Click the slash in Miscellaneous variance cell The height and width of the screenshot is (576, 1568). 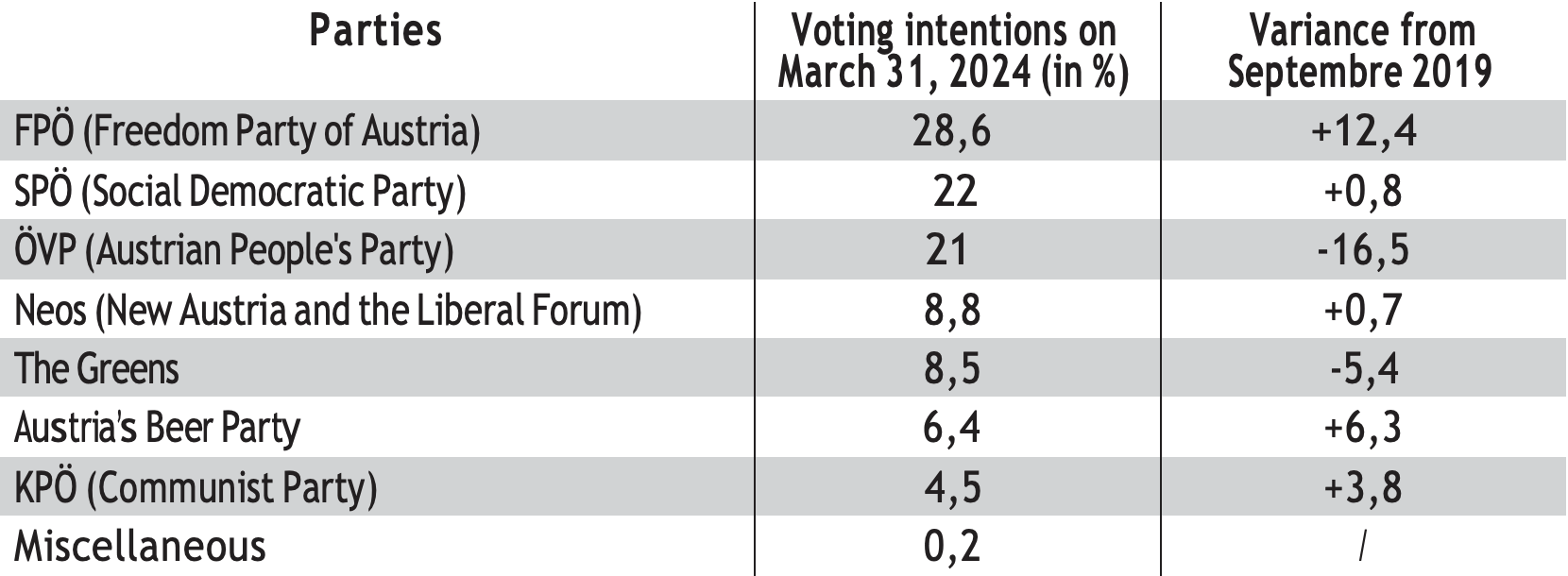tap(1362, 547)
